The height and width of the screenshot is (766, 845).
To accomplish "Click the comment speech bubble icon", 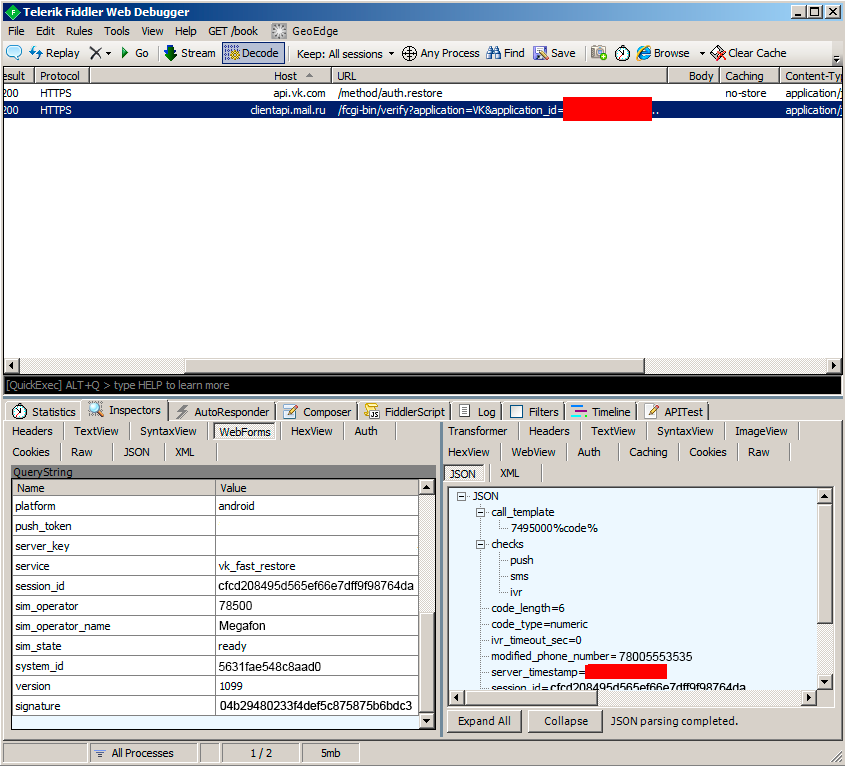I will [13, 53].
